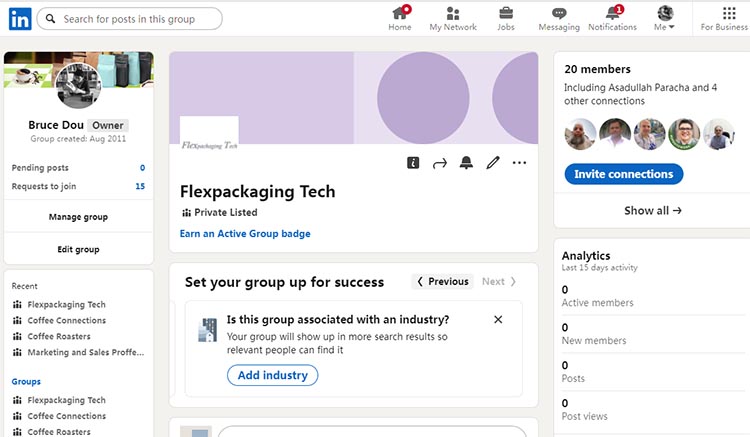Manage group notification bell icon
Screen dimensions: 750x437
click(x=466, y=163)
